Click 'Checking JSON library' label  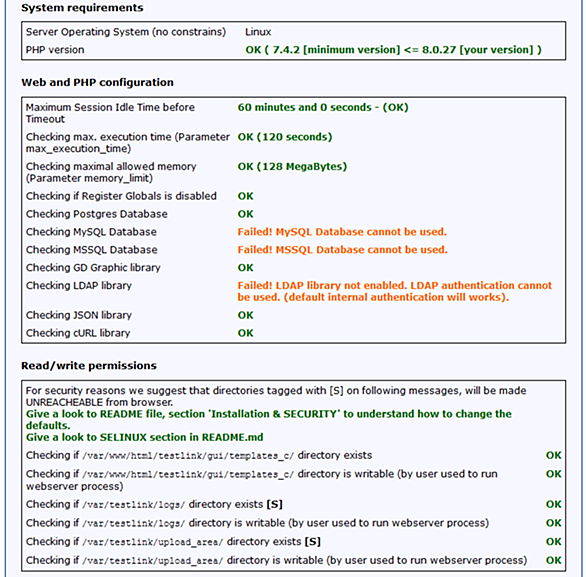pos(79,315)
